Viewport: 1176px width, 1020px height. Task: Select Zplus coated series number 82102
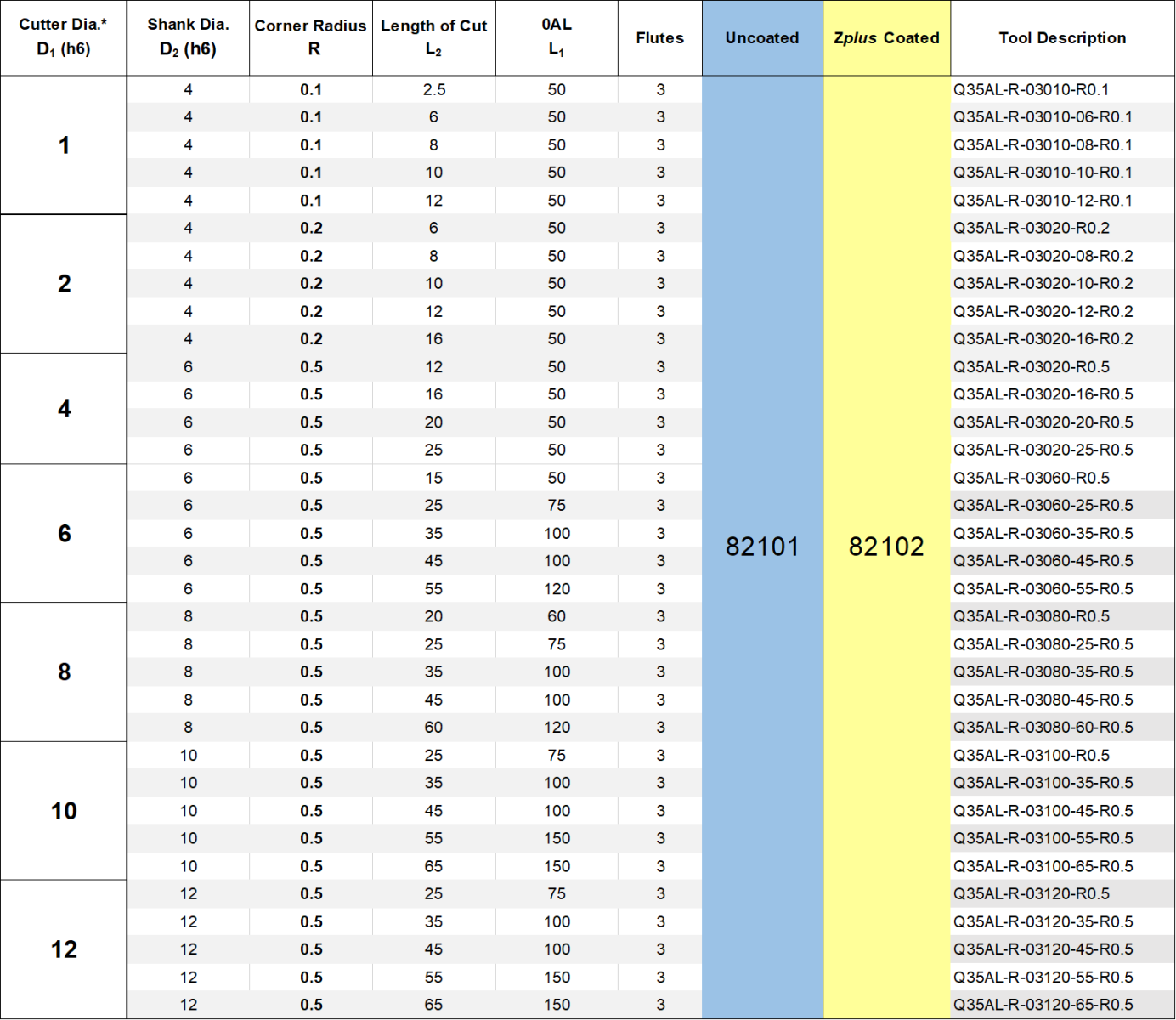886,547
